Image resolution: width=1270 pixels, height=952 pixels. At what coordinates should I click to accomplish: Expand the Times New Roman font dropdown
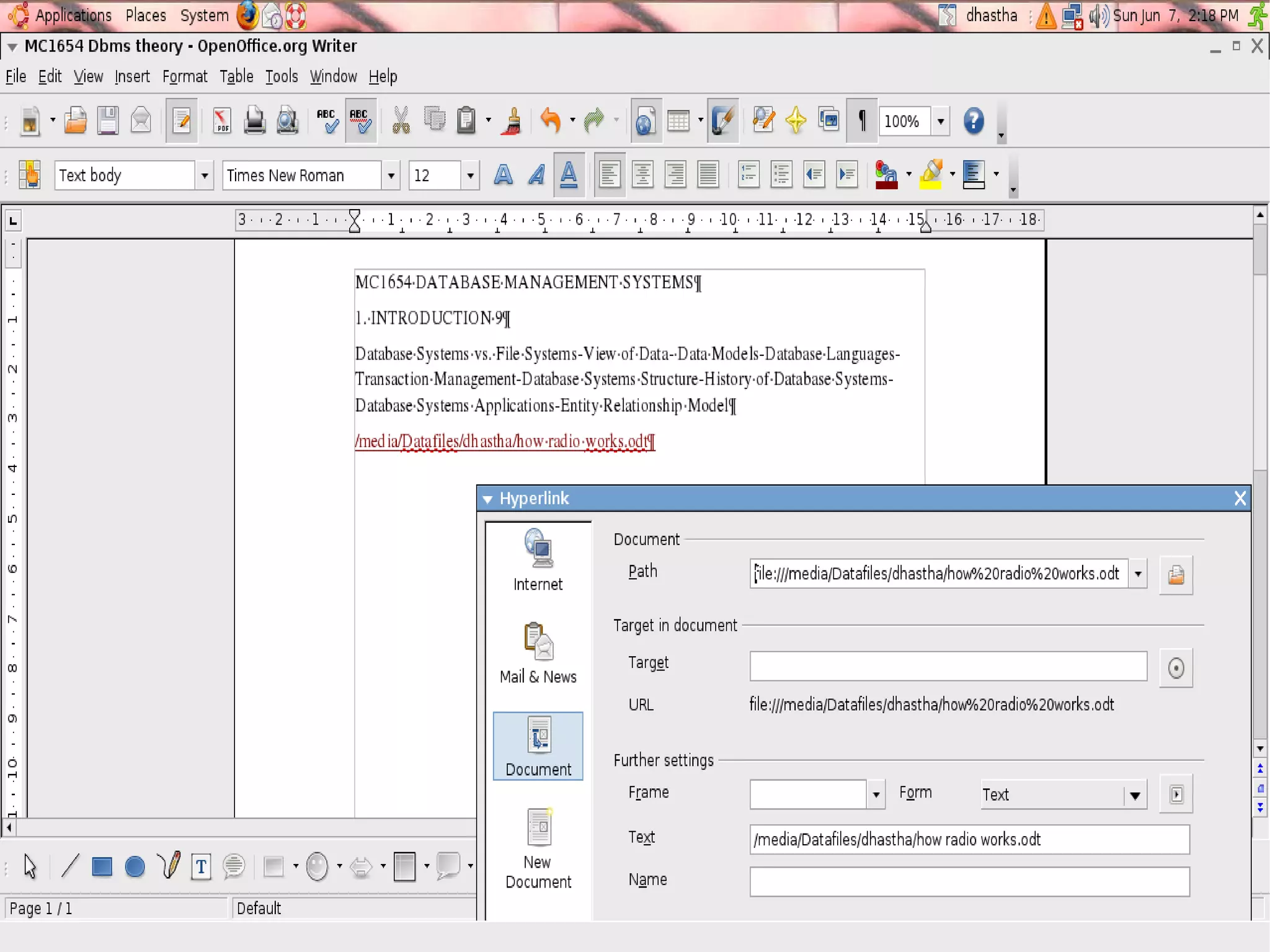click(x=391, y=176)
